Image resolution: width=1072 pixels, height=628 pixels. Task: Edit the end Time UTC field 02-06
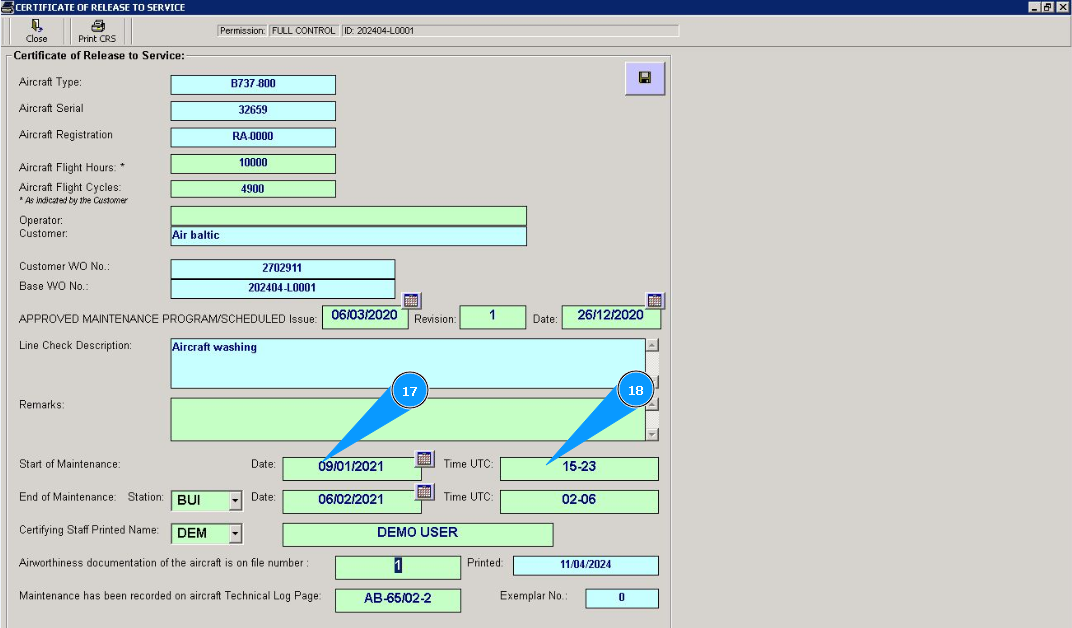(x=580, y=501)
